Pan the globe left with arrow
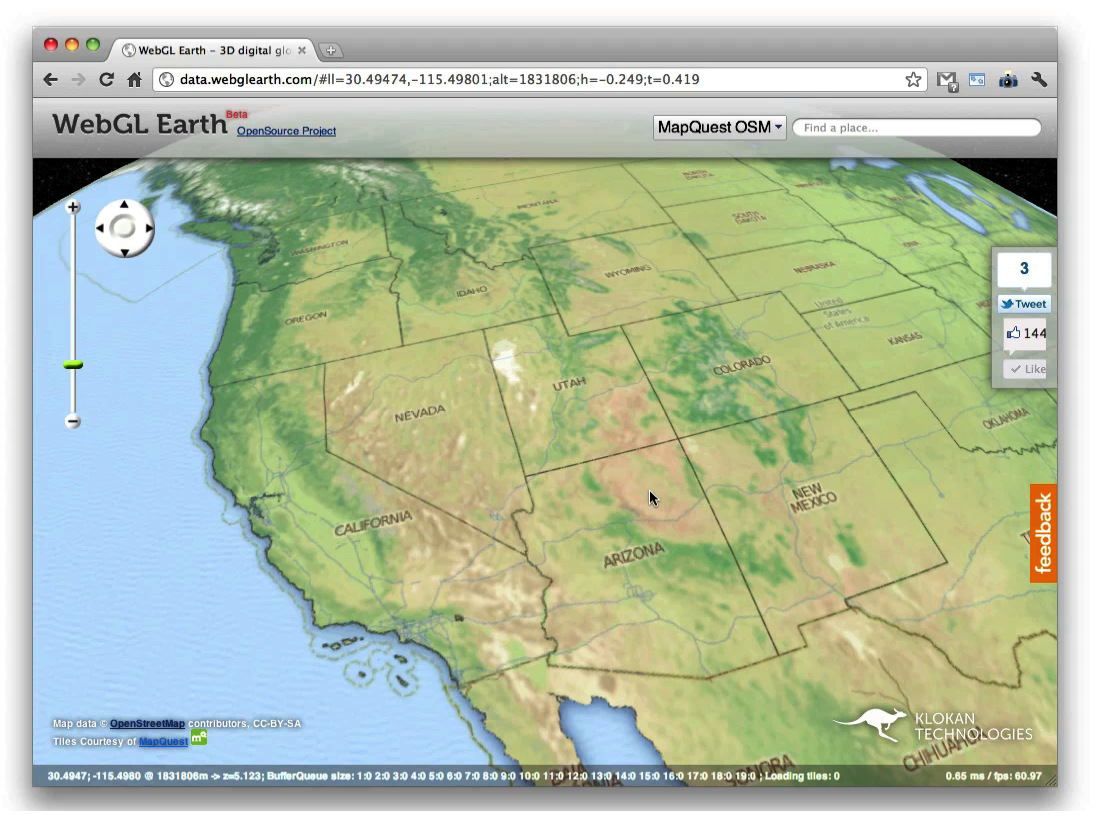Image resolution: width=1104 pixels, height=823 pixels. click(100, 228)
